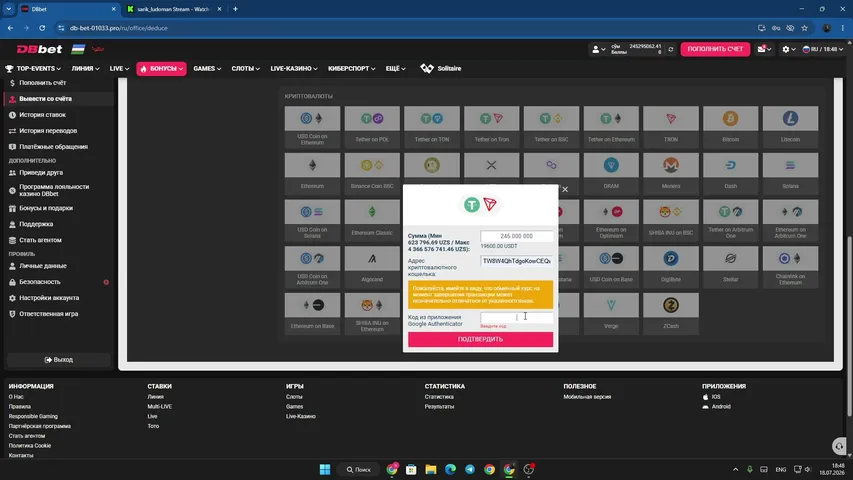
Task: Choose the Algorand payment tile
Action: click(x=372, y=267)
